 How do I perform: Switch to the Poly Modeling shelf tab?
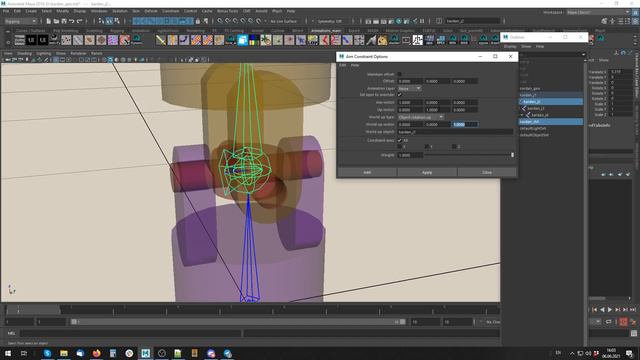point(66,31)
